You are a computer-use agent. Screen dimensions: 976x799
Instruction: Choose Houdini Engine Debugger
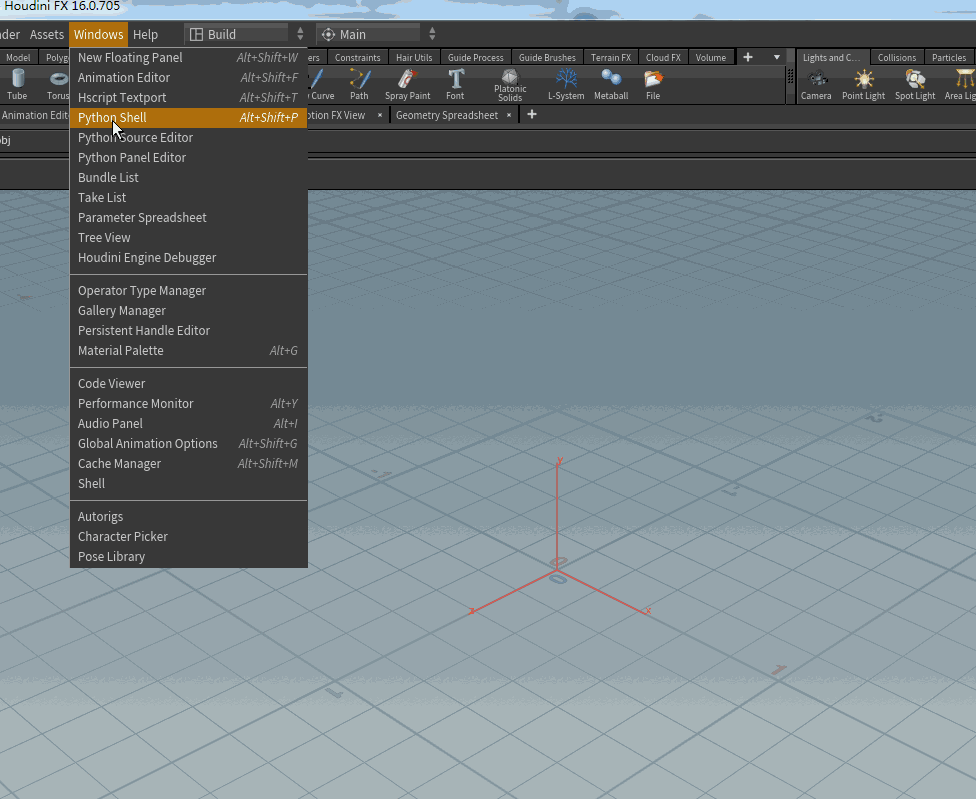coord(189,257)
